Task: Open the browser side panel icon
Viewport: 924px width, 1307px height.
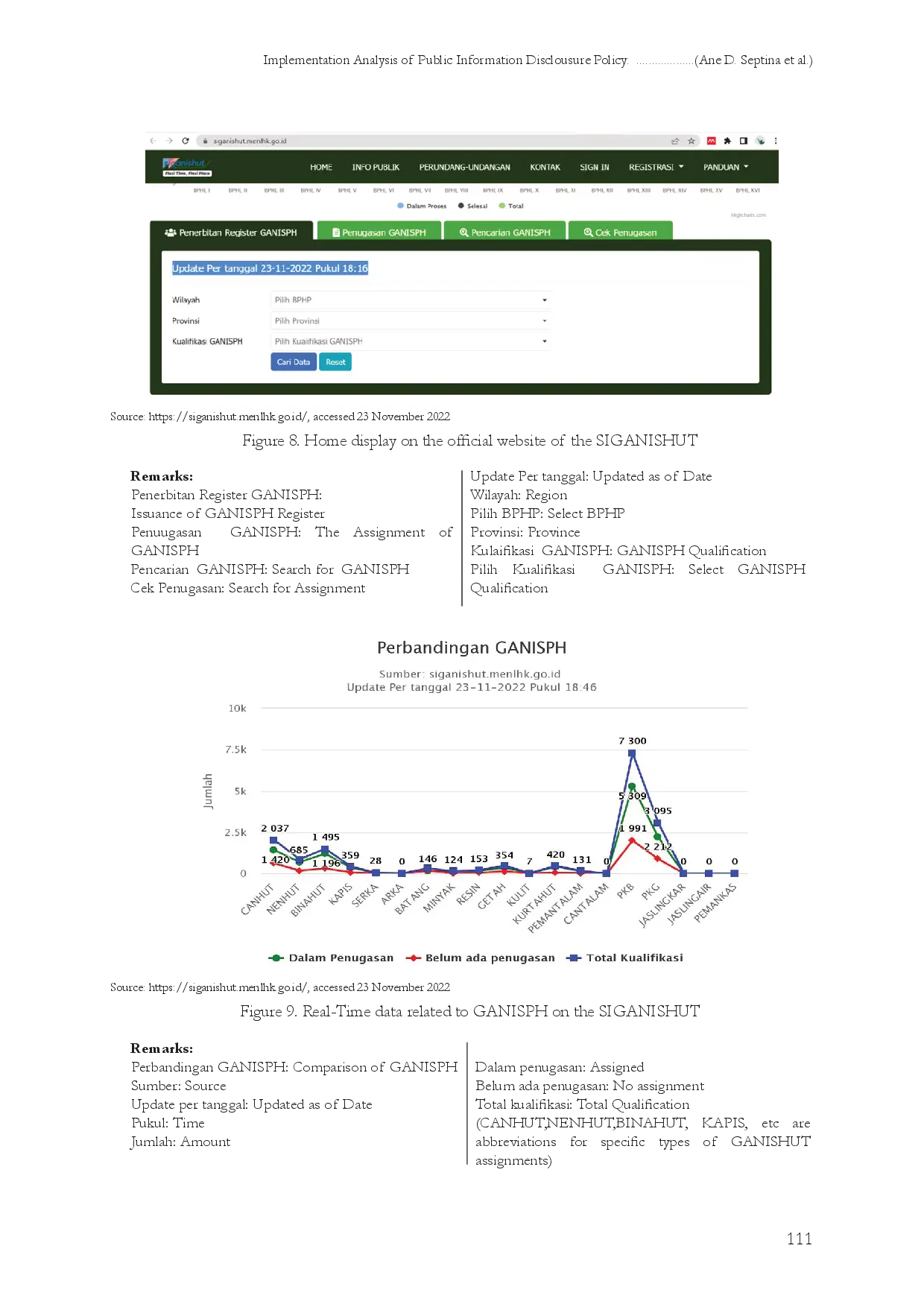Action: [744, 141]
